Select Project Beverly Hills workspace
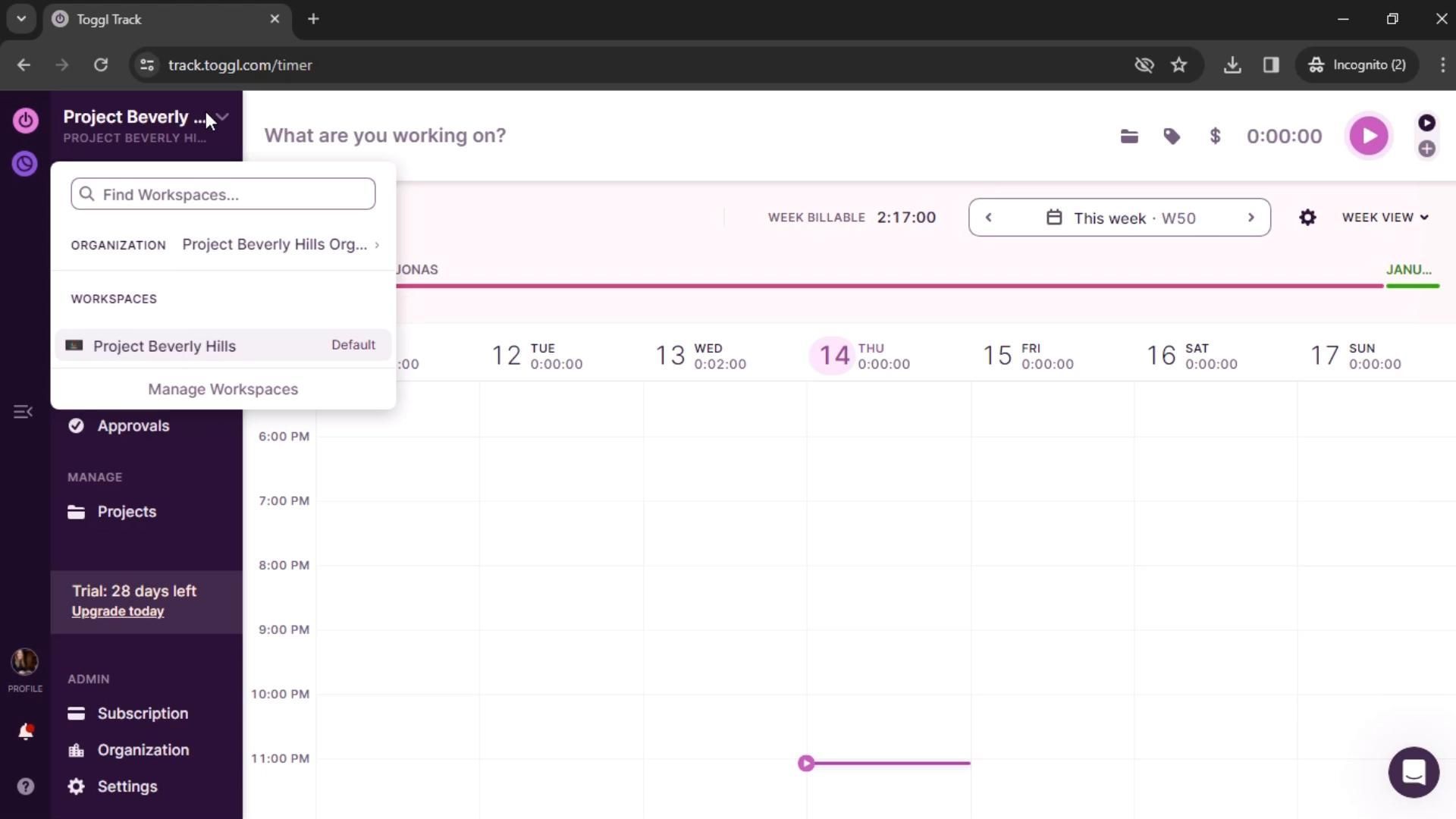The width and height of the screenshot is (1456, 819). [165, 346]
